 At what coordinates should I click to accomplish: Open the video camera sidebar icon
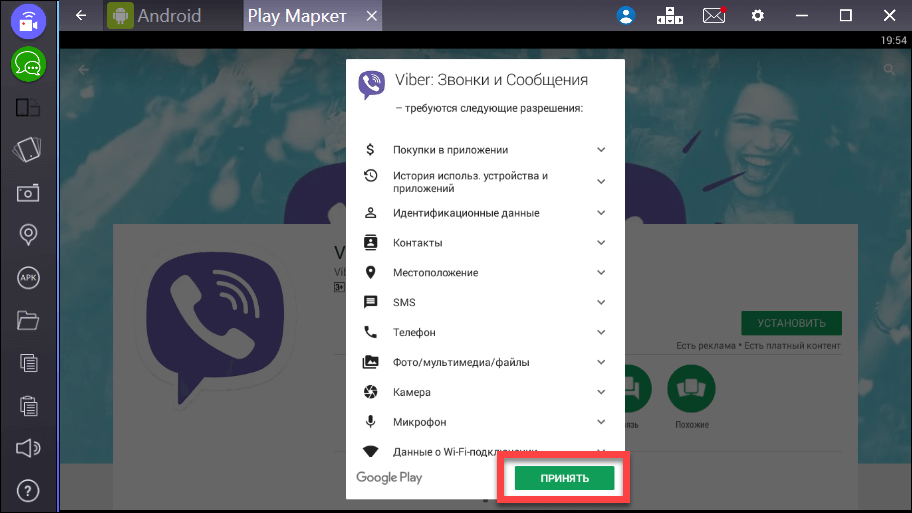point(27,22)
